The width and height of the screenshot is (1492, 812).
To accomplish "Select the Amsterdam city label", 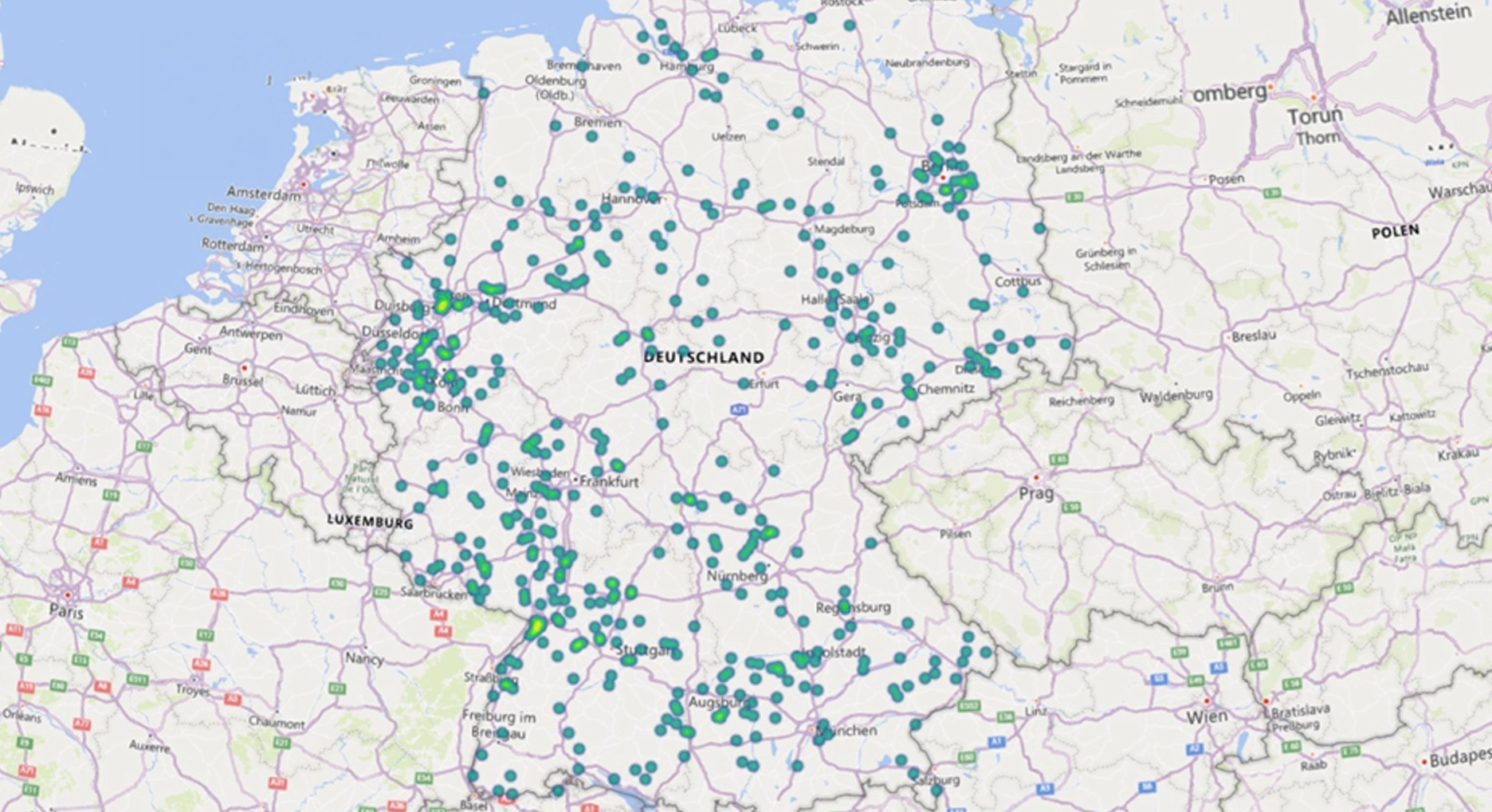I will 264,194.
